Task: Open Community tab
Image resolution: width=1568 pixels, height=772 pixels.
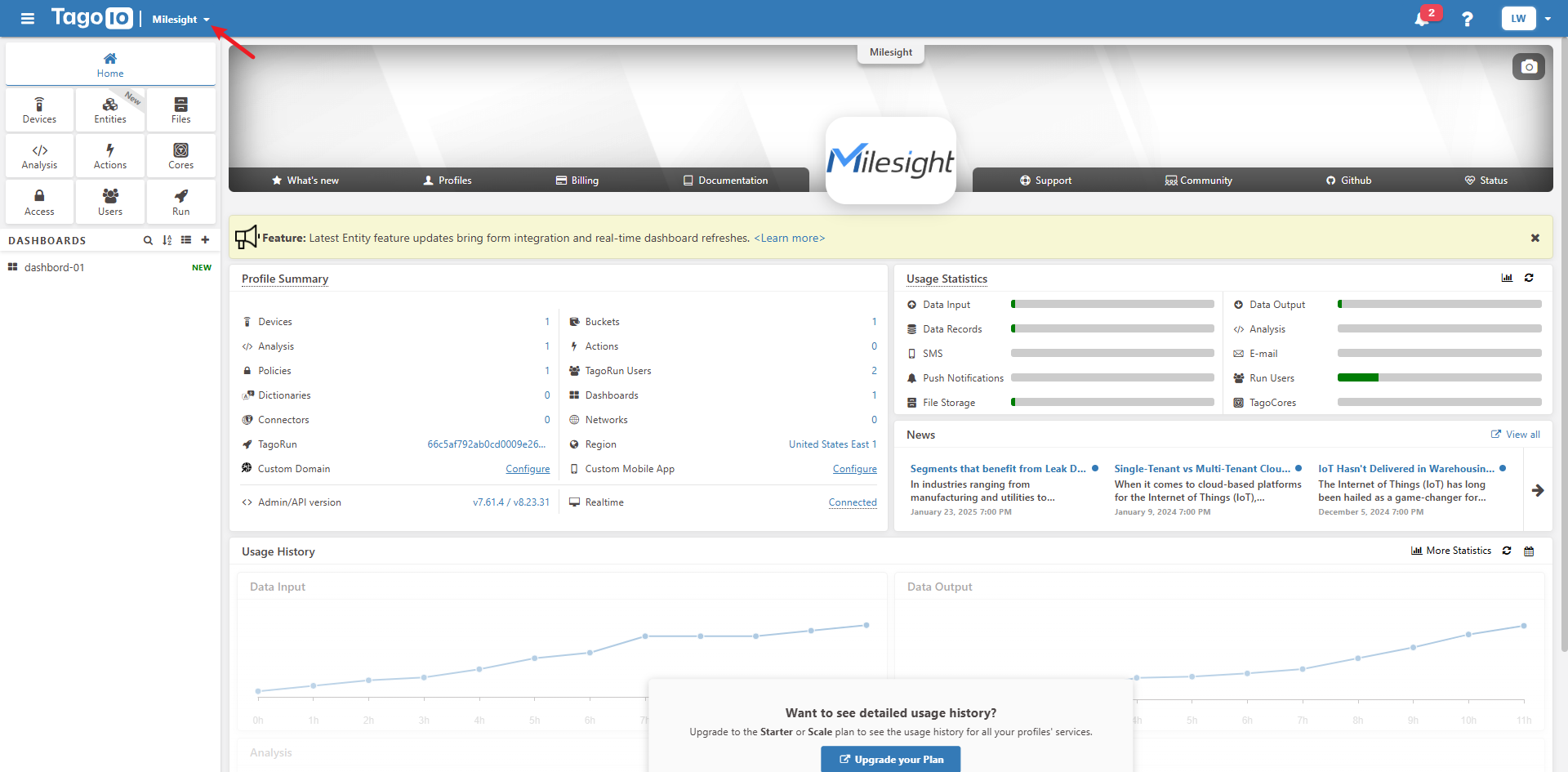Action: click(x=1199, y=181)
